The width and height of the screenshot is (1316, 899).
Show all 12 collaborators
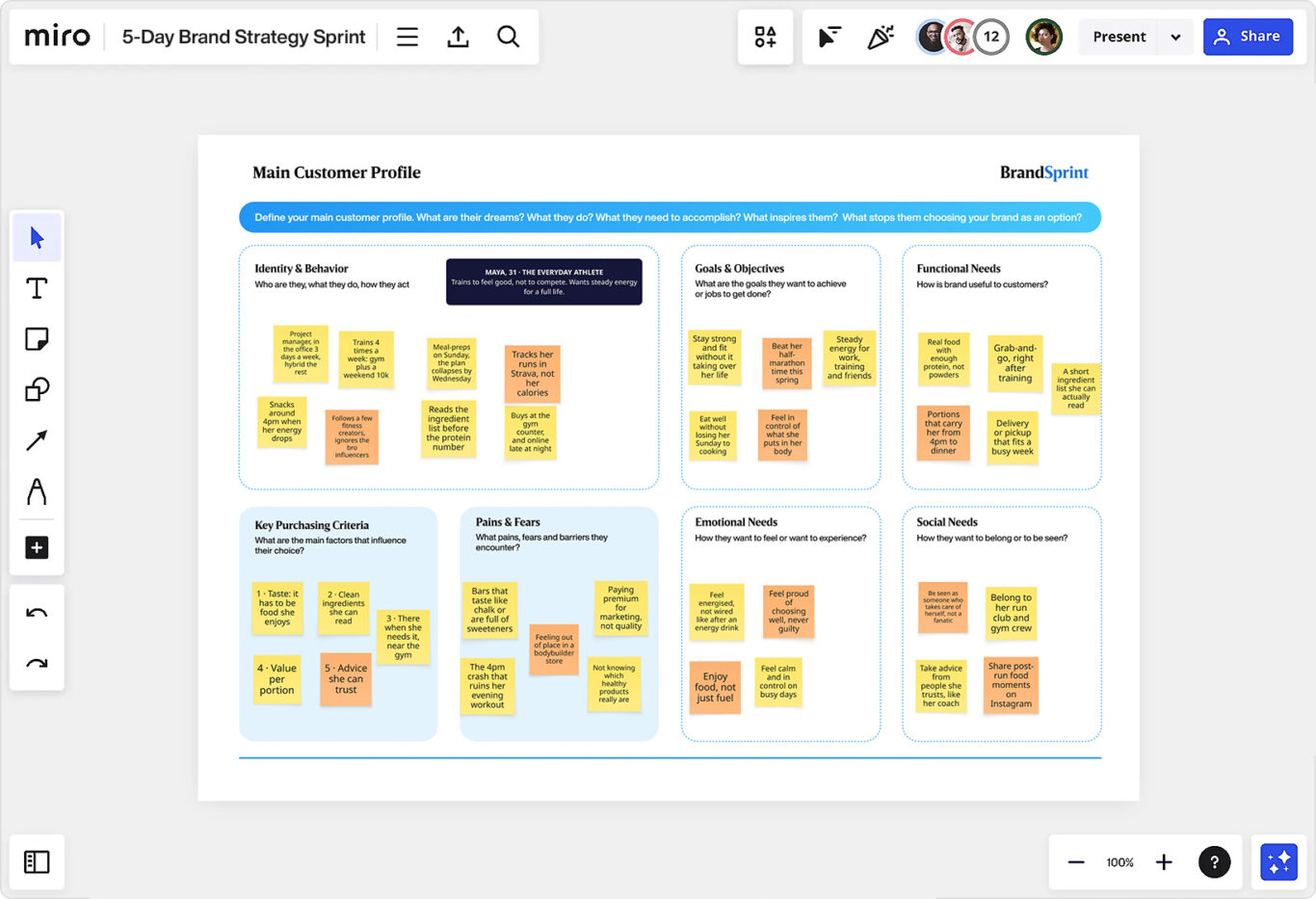pyautogui.click(x=991, y=37)
